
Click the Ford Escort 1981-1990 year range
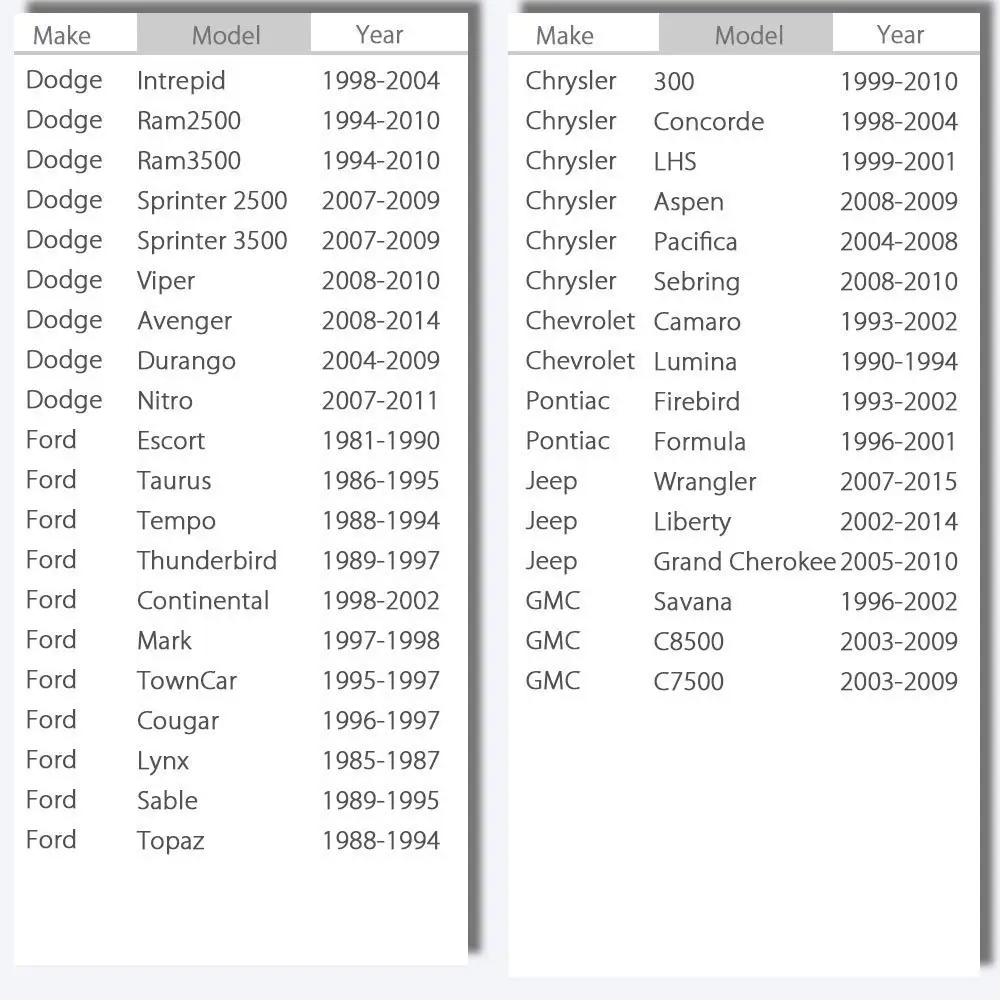point(381,441)
